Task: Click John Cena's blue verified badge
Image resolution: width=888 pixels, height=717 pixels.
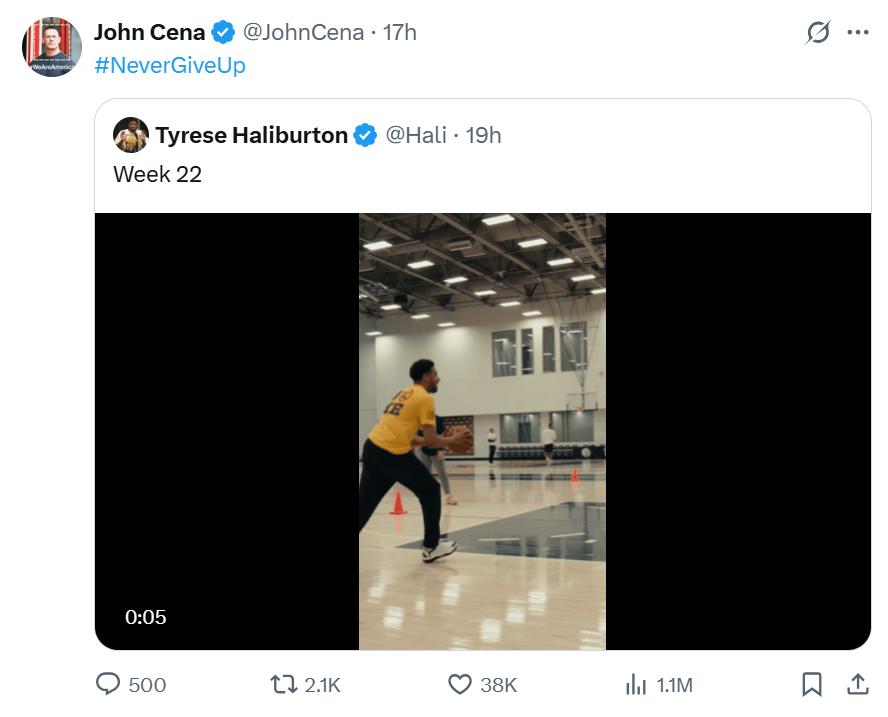Action: [x=223, y=32]
